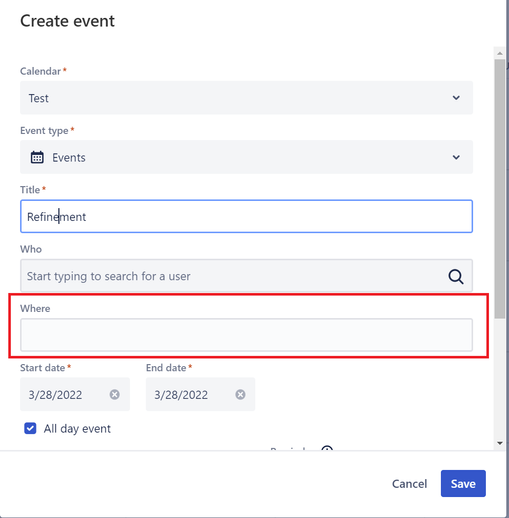Click the scrollbar up arrow in the dialog
Viewport: 509px width, 518px height.
pos(500,53)
